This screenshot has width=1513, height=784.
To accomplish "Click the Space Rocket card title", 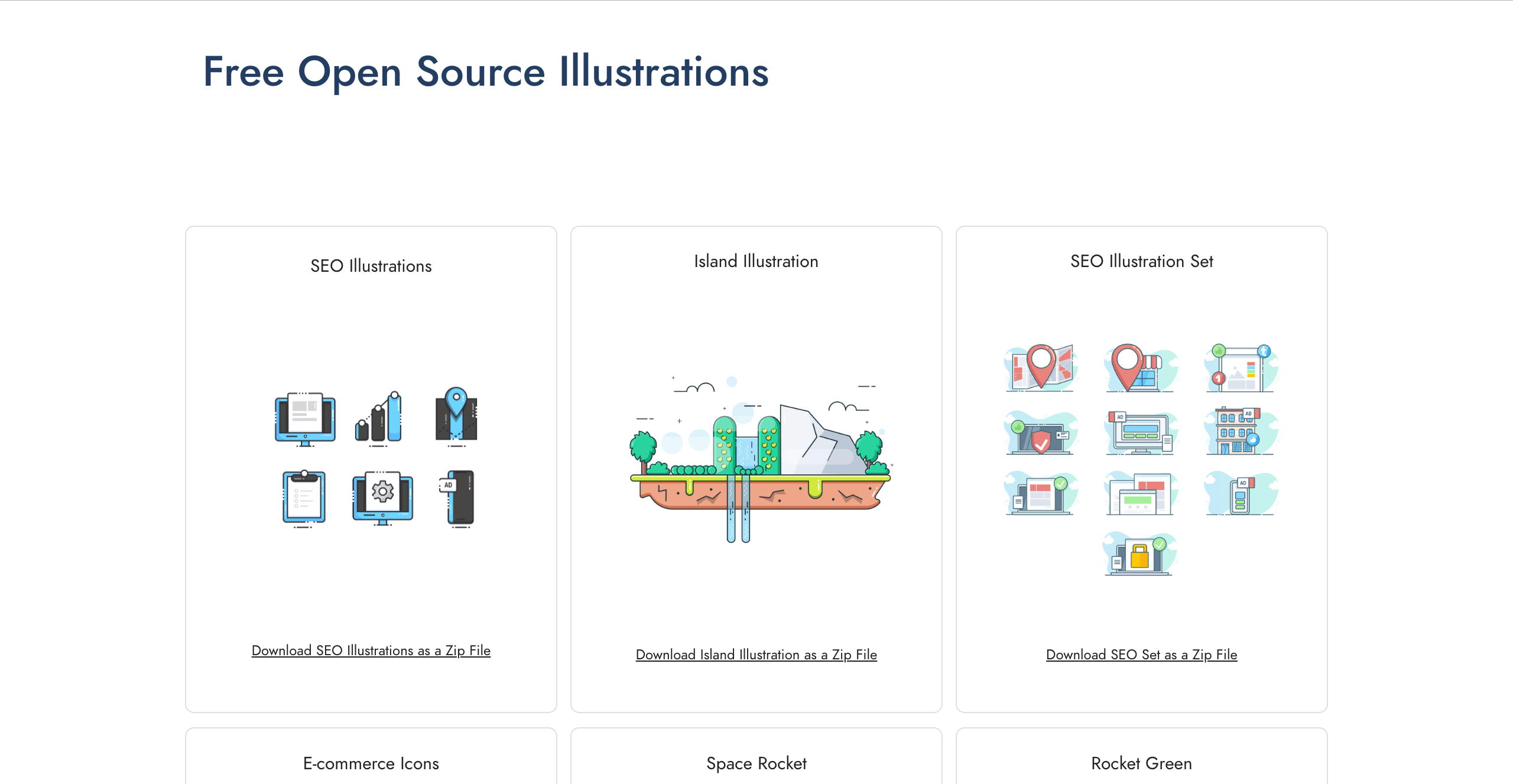I will [x=756, y=763].
